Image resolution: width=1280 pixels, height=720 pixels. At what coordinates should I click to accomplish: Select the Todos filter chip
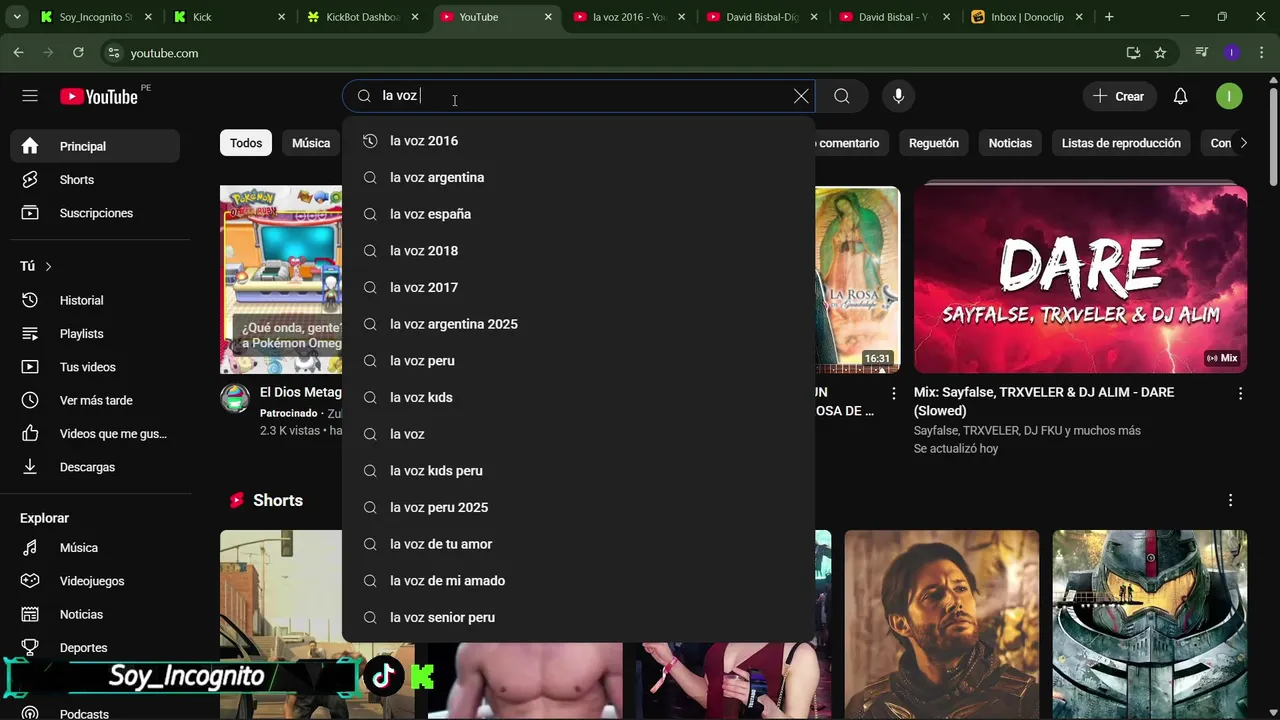[x=246, y=143]
